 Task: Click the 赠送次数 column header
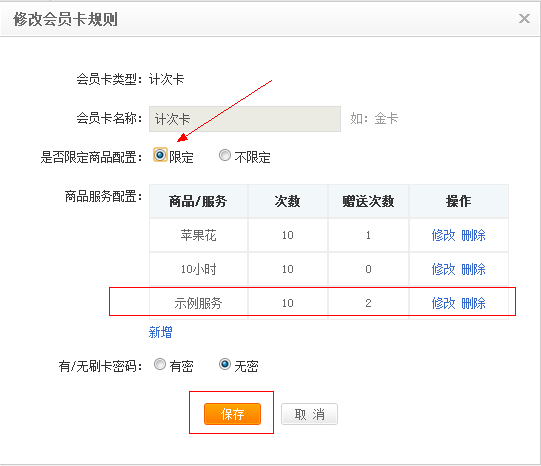click(368, 201)
